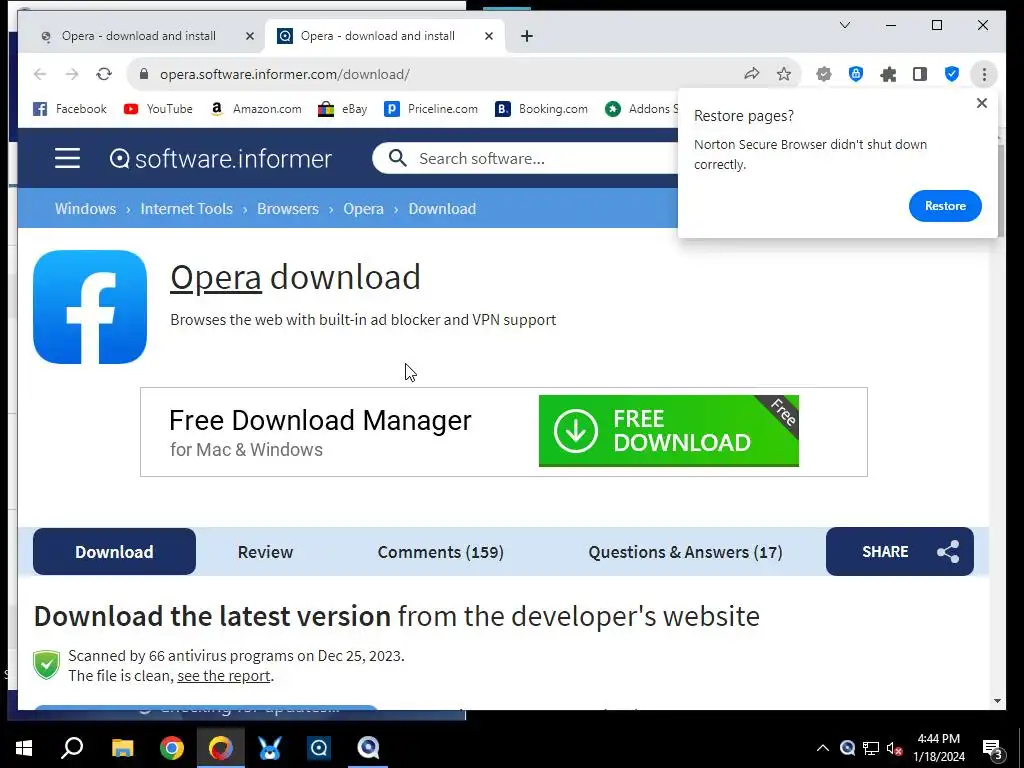Open the blue rabbit taskbar app
The width and height of the screenshot is (1024, 768).
pos(270,748)
